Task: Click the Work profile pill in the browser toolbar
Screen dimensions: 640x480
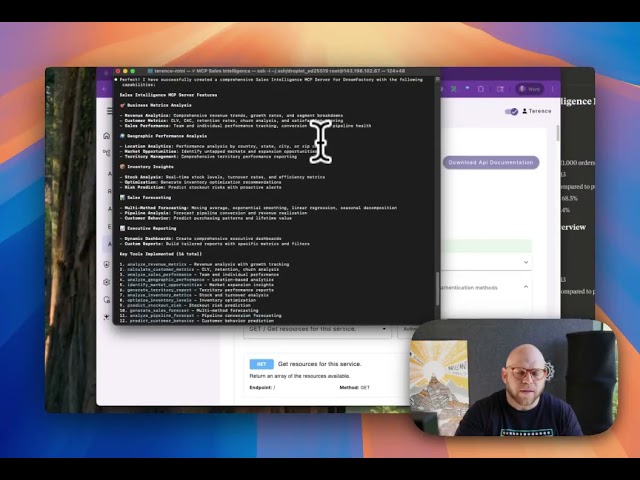Action: tap(530, 89)
